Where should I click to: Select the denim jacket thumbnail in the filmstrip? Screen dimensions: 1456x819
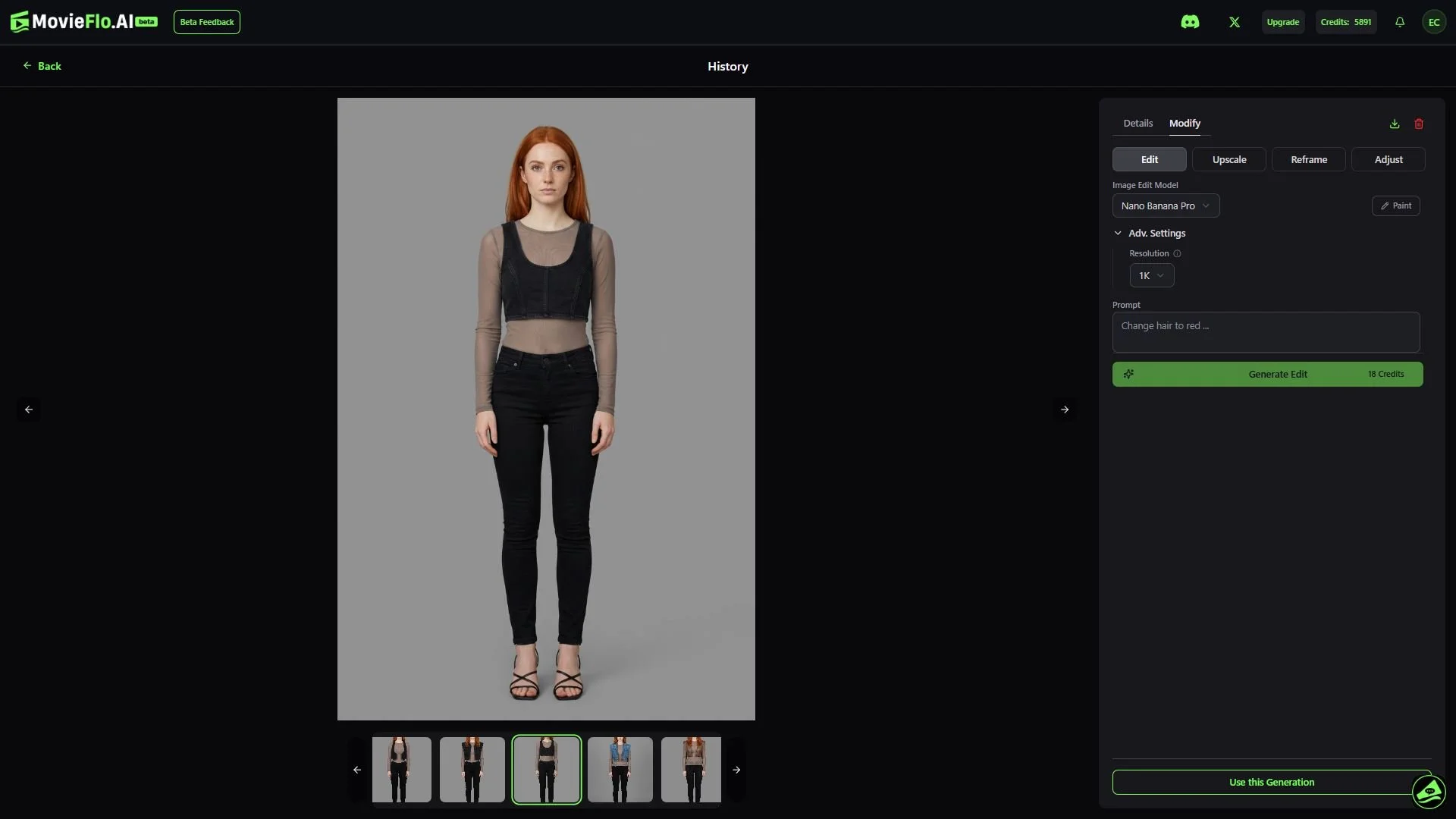(619, 769)
